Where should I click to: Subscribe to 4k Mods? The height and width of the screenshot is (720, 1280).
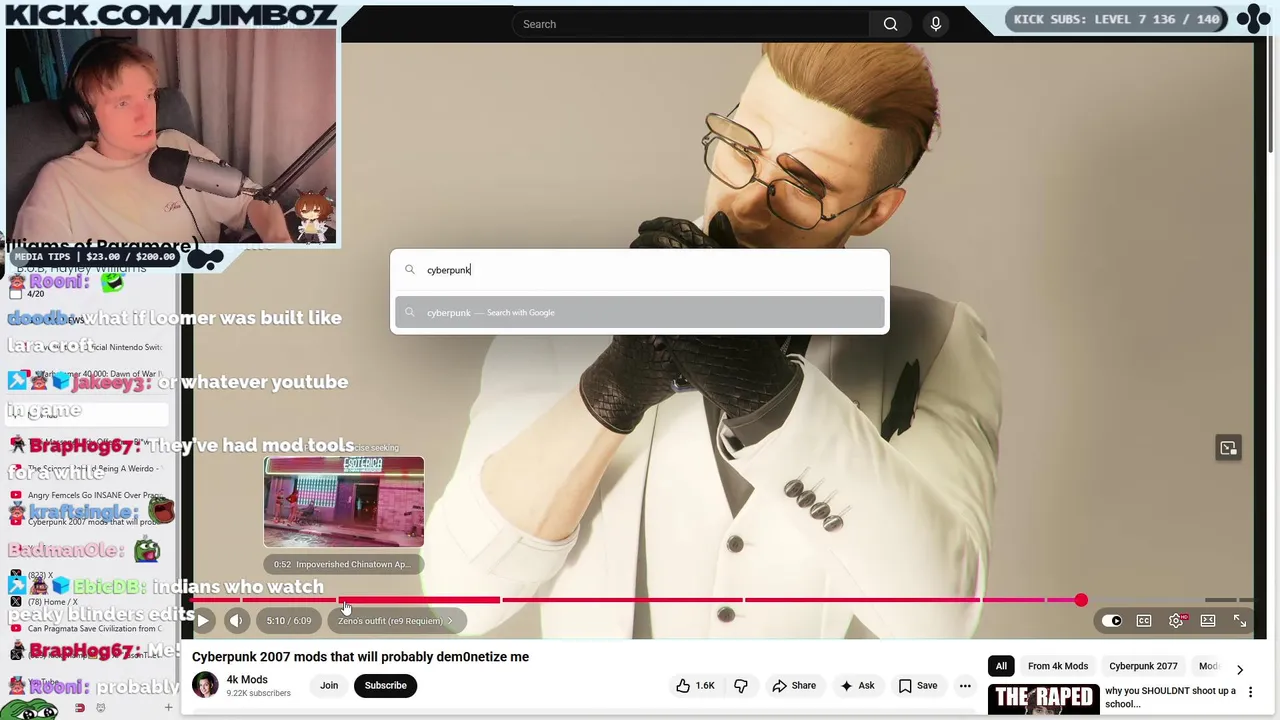(x=385, y=686)
